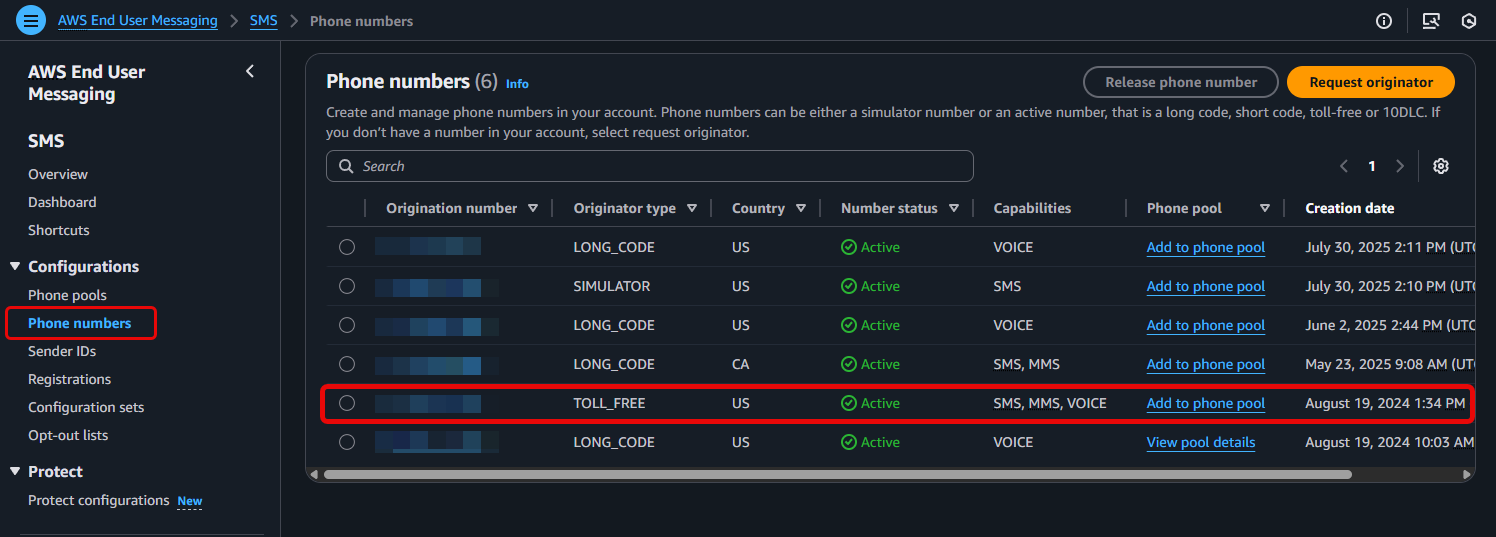Click Add to phone pool for June 2 row

1206,325
